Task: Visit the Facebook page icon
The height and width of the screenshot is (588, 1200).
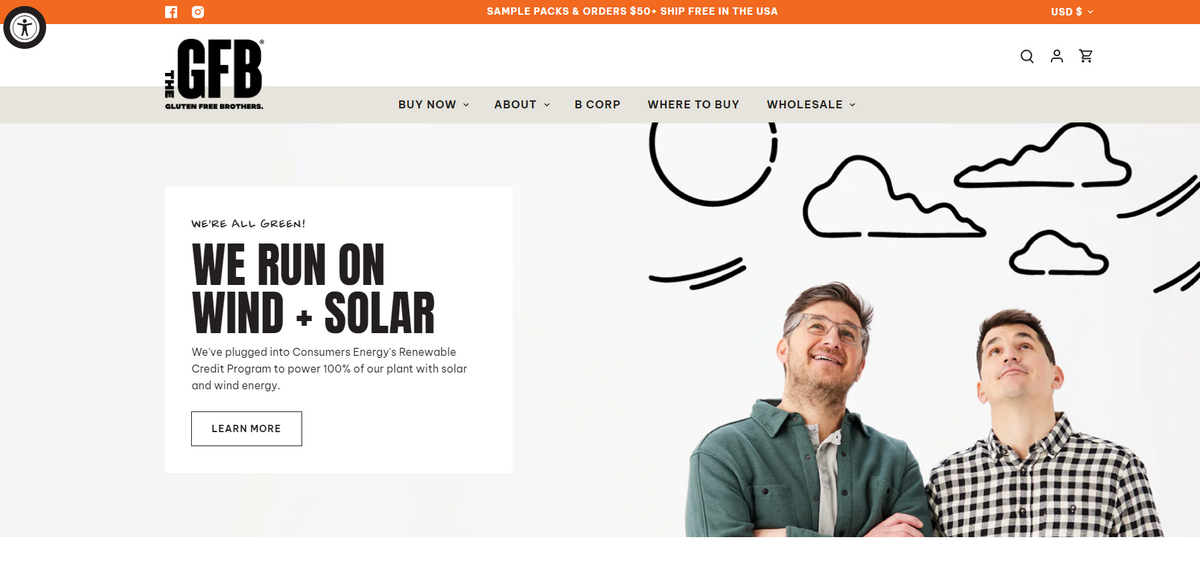Action: point(171,12)
